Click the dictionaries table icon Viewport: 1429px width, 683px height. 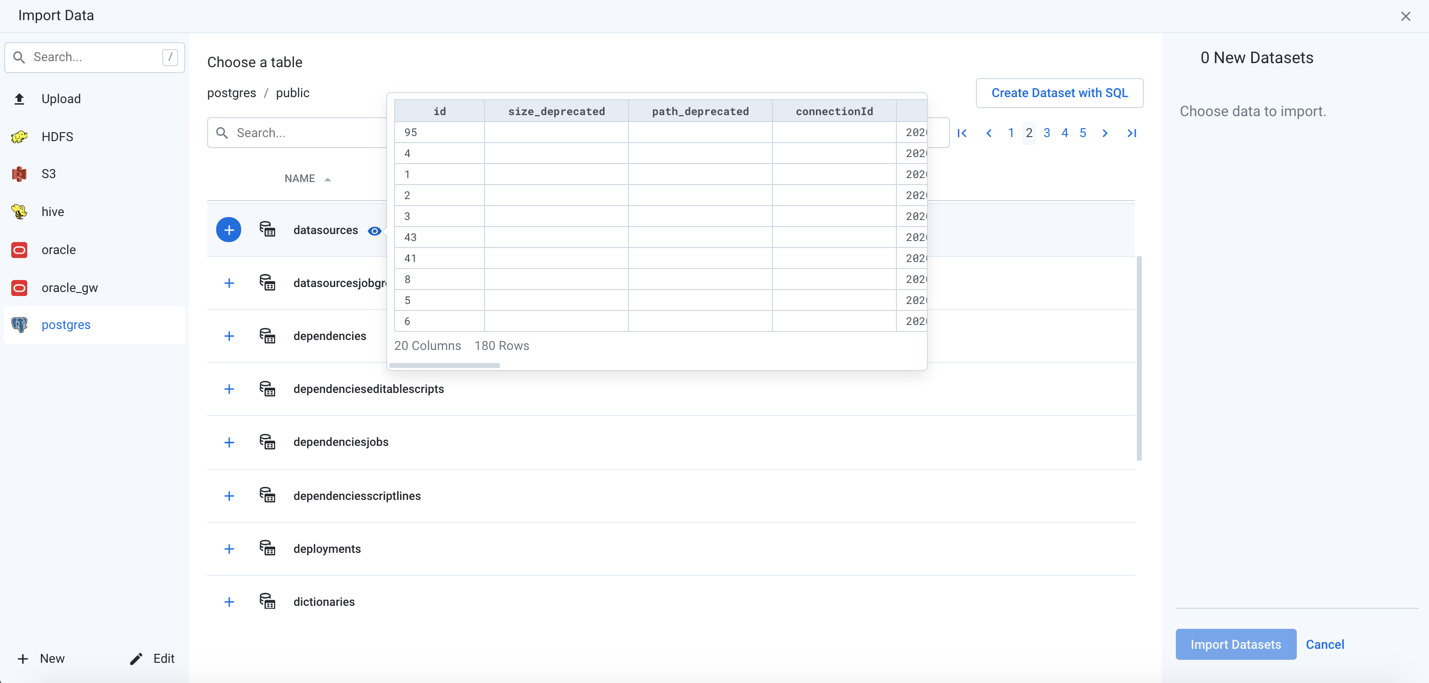[x=267, y=602]
